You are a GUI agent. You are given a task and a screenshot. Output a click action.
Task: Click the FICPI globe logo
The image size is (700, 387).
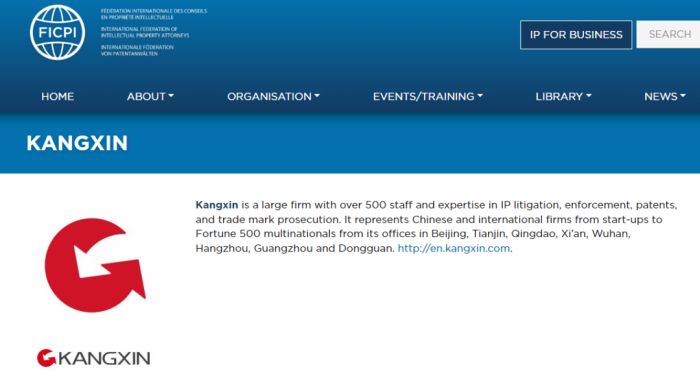(x=57, y=33)
